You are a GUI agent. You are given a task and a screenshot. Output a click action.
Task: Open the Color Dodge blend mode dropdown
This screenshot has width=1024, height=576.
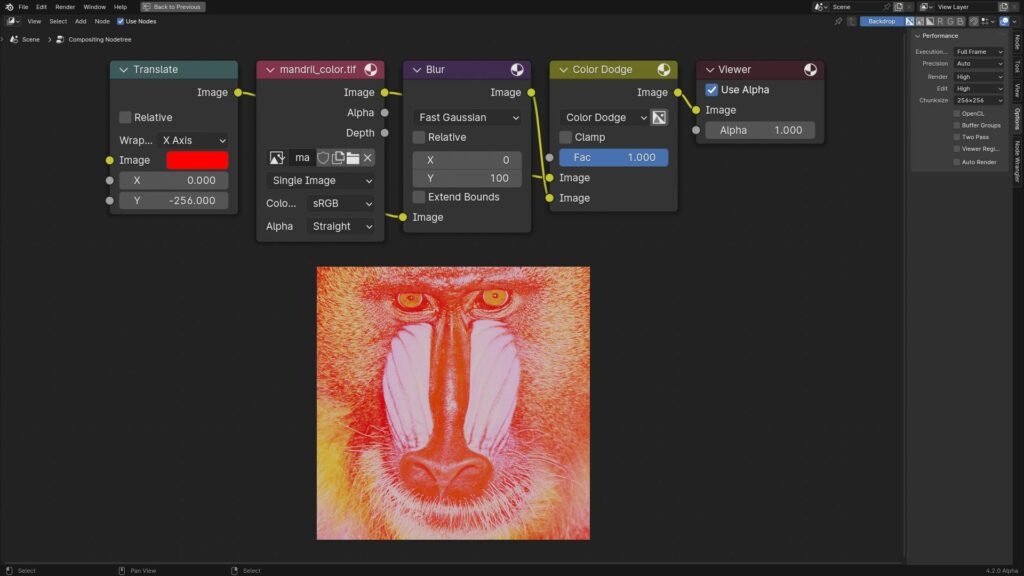click(600, 117)
